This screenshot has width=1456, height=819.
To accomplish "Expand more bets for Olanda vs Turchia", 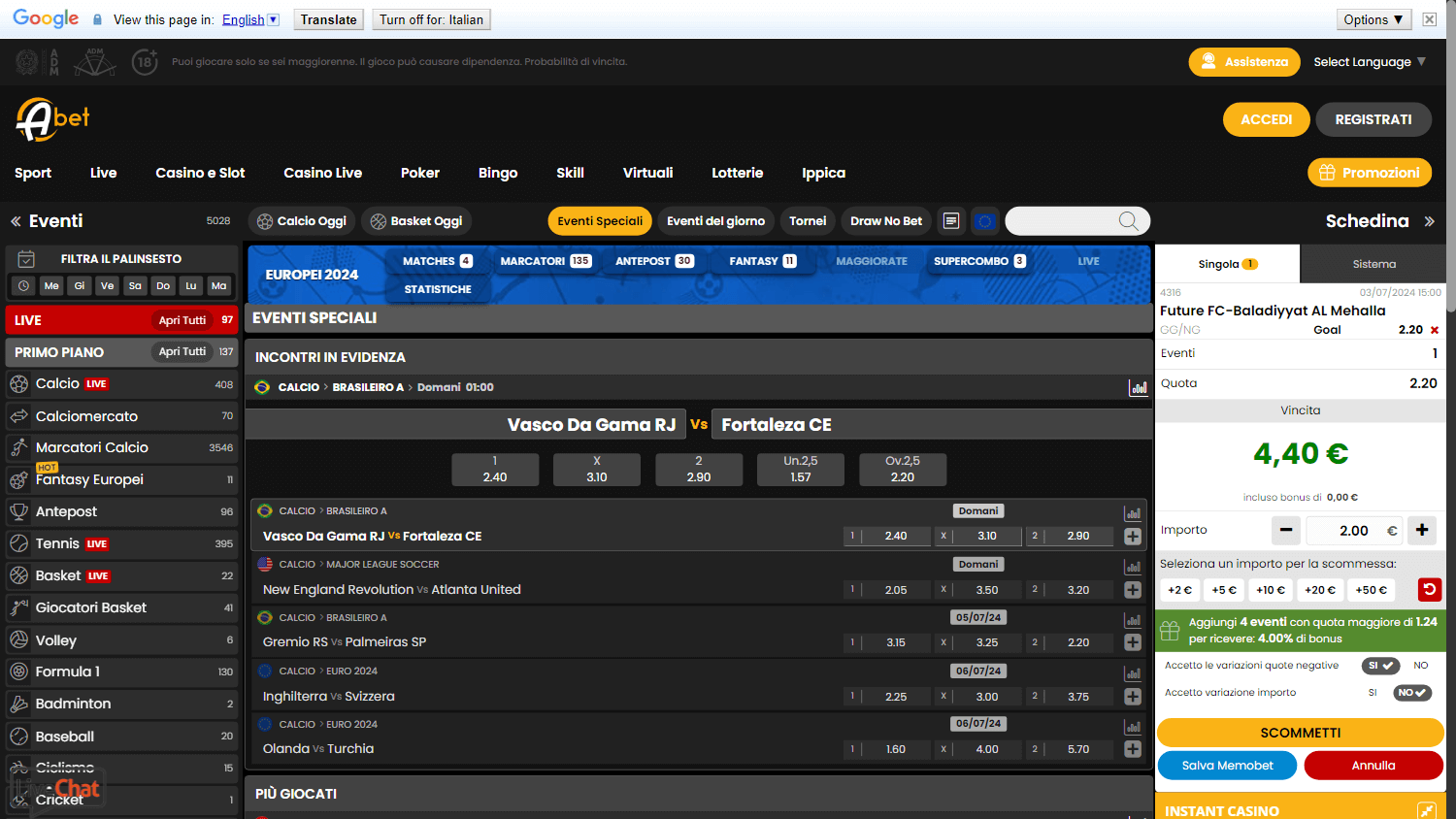I will (x=1132, y=749).
